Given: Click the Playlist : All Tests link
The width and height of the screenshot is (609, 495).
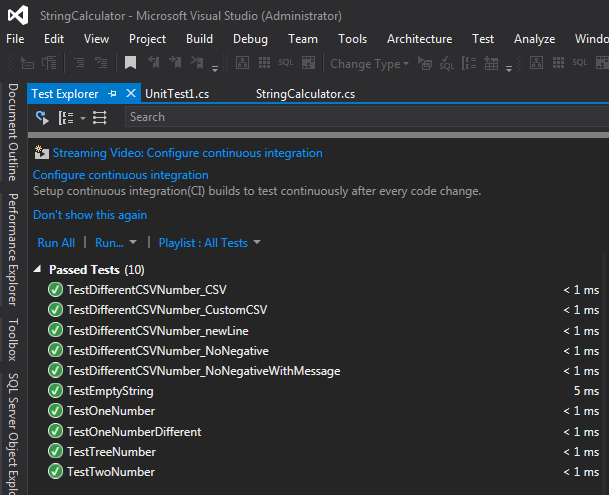Looking at the screenshot, I should [203, 243].
